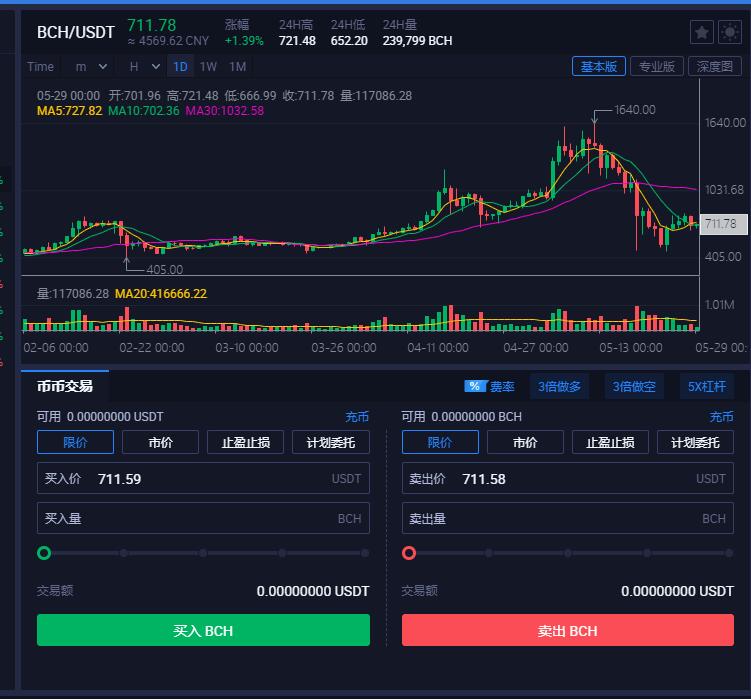Screen dimensions: 751x699
Task: Click the red sell amount slider handle
Action: (409, 553)
